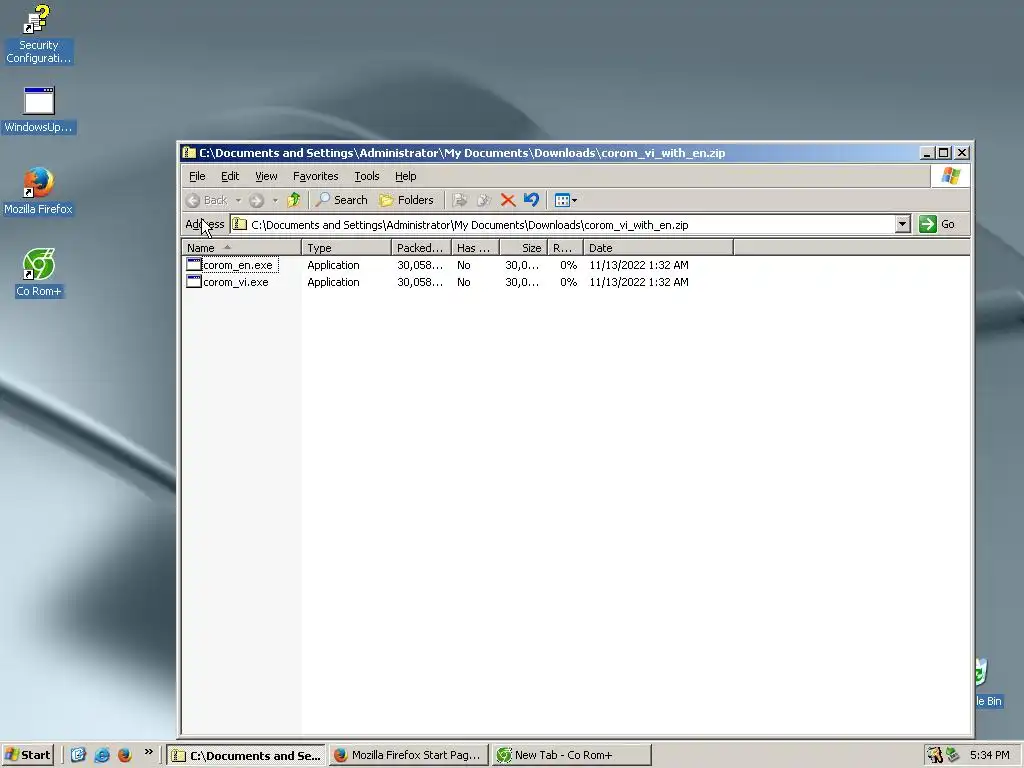The height and width of the screenshot is (768, 1024).
Task: Open the Views dropdown button
Action: click(x=566, y=200)
